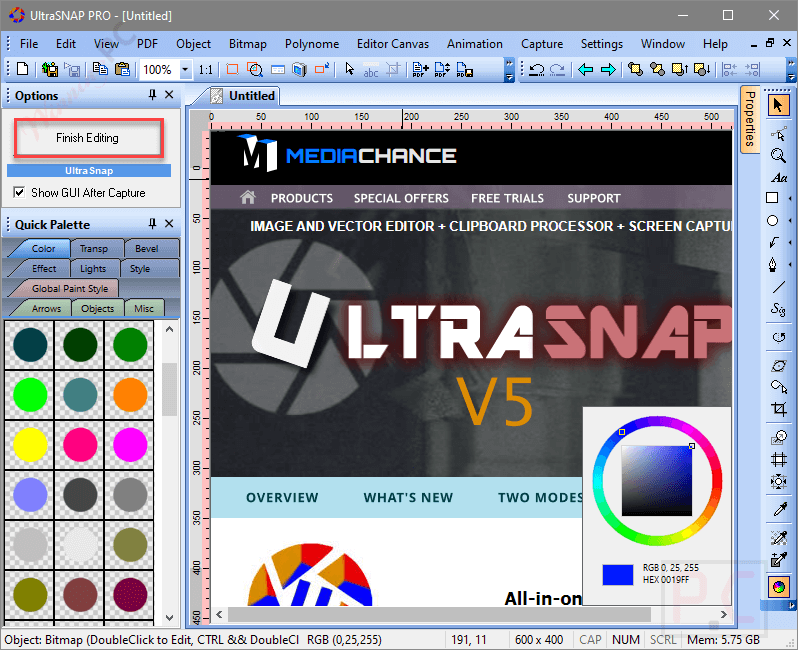
Task: Click the Finish Editing button
Action: point(88,138)
